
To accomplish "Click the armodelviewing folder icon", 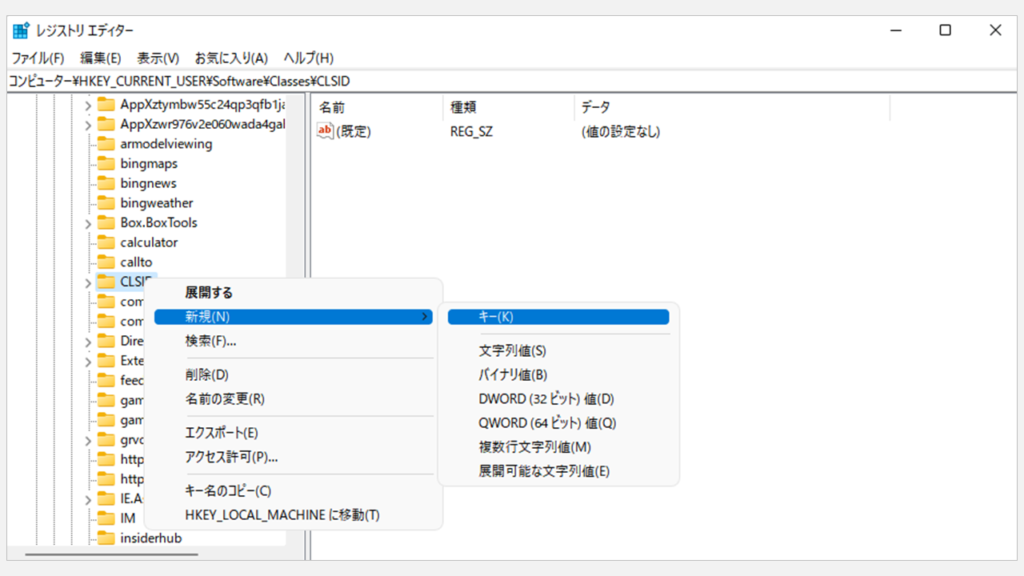I will coord(106,143).
